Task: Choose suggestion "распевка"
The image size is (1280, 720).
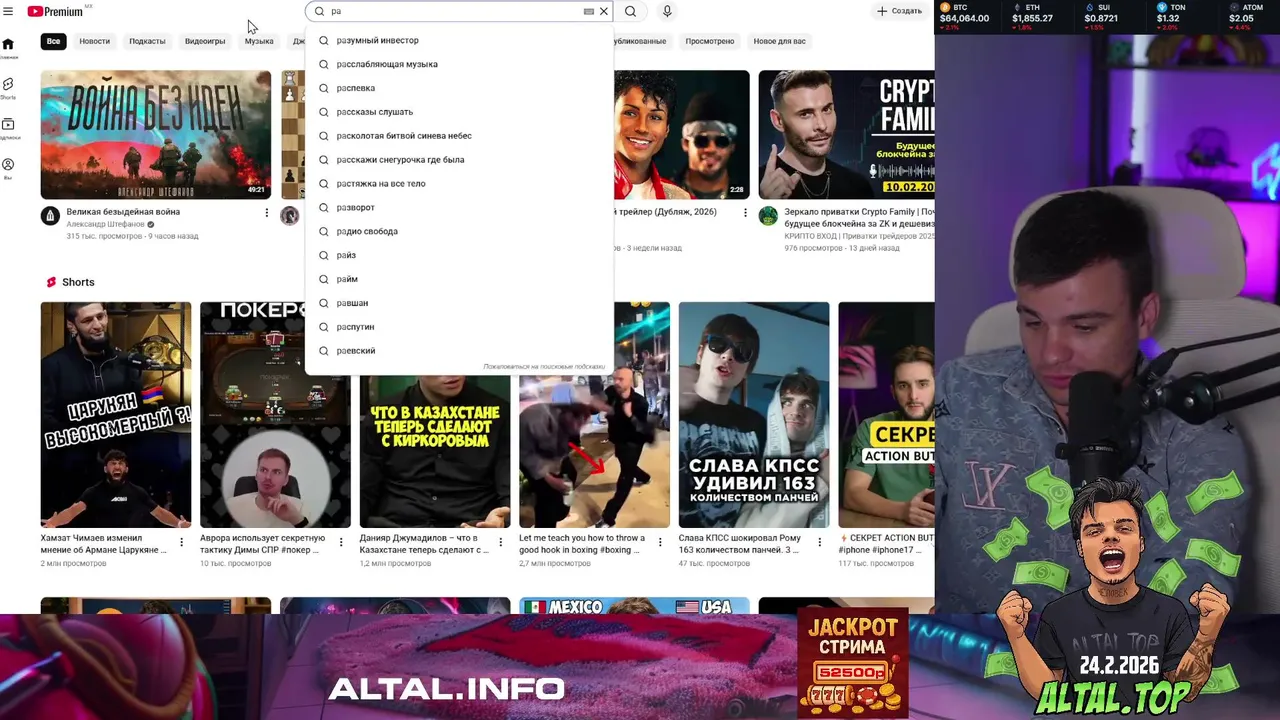Action: pyautogui.click(x=459, y=88)
